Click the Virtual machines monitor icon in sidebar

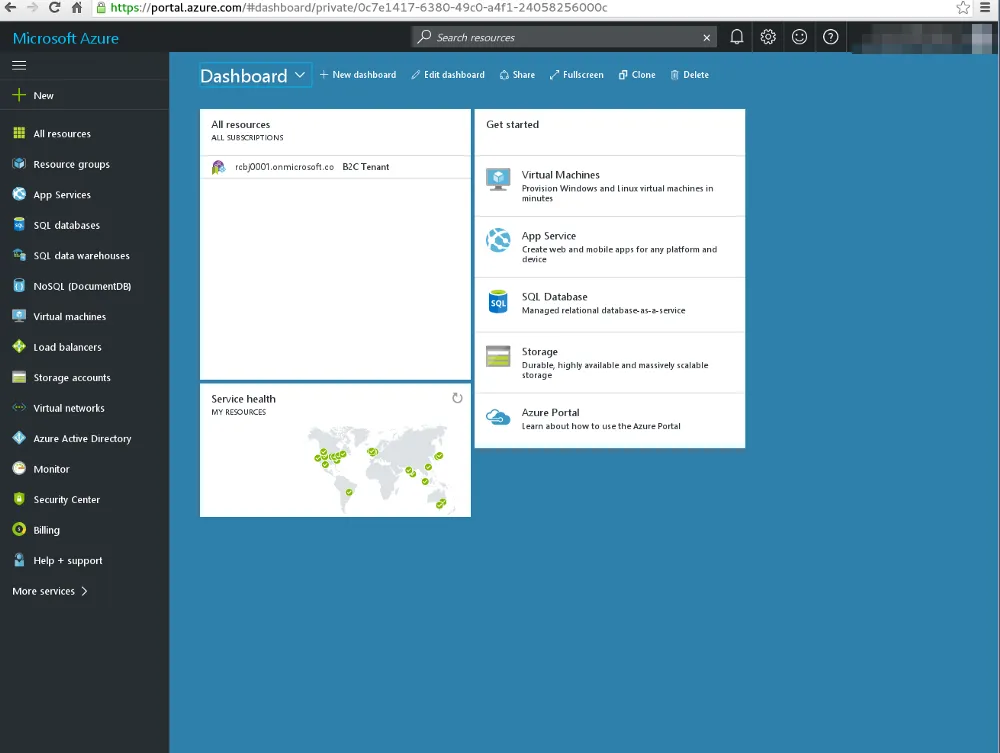point(19,316)
